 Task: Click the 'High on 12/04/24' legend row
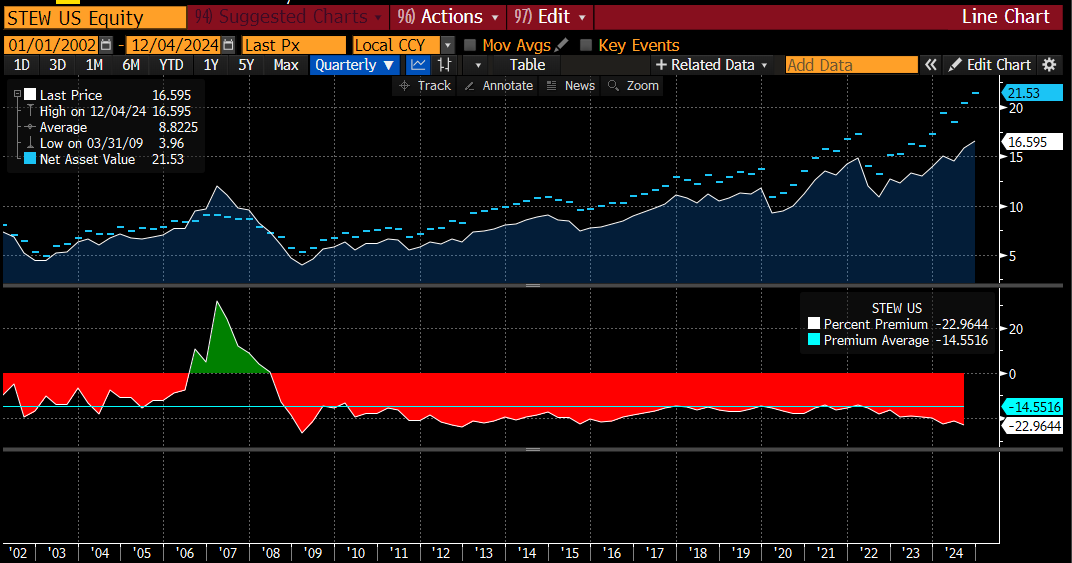(107, 111)
